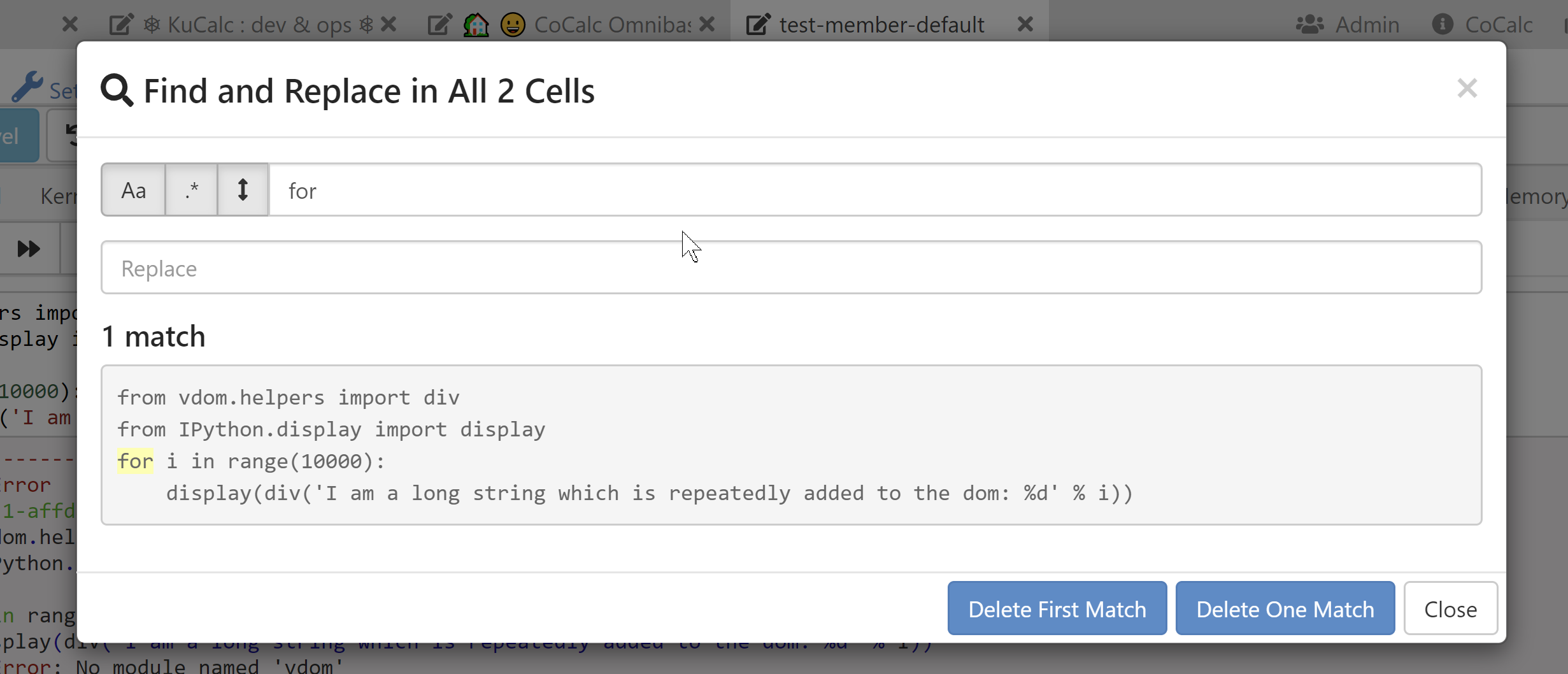Viewport: 1568px width, 674px height.
Task: Click Delete First Match button
Action: pos(1057,608)
